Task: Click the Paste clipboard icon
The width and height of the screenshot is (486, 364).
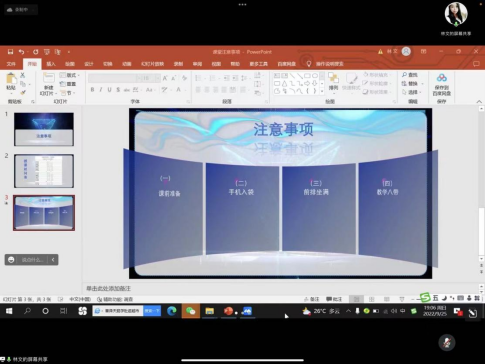Action: click(11, 79)
